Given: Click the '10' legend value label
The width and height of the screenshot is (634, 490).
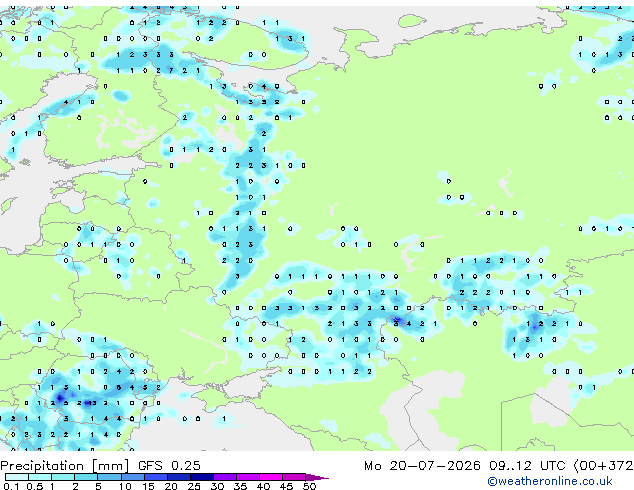Looking at the screenshot, I should [125, 486].
